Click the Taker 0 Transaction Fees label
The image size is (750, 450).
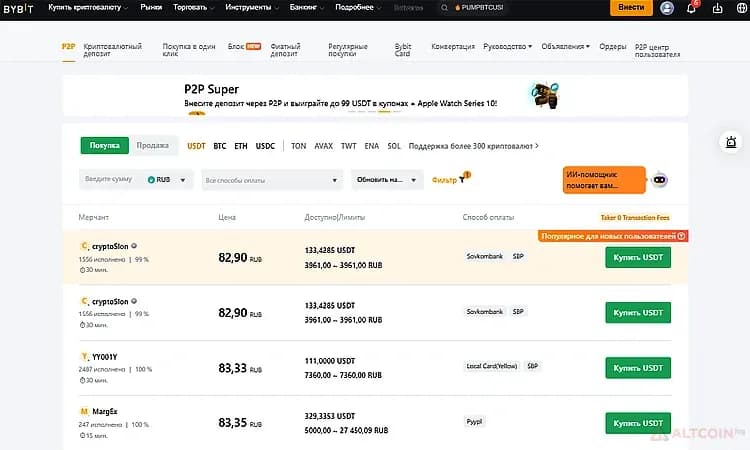[x=635, y=218]
